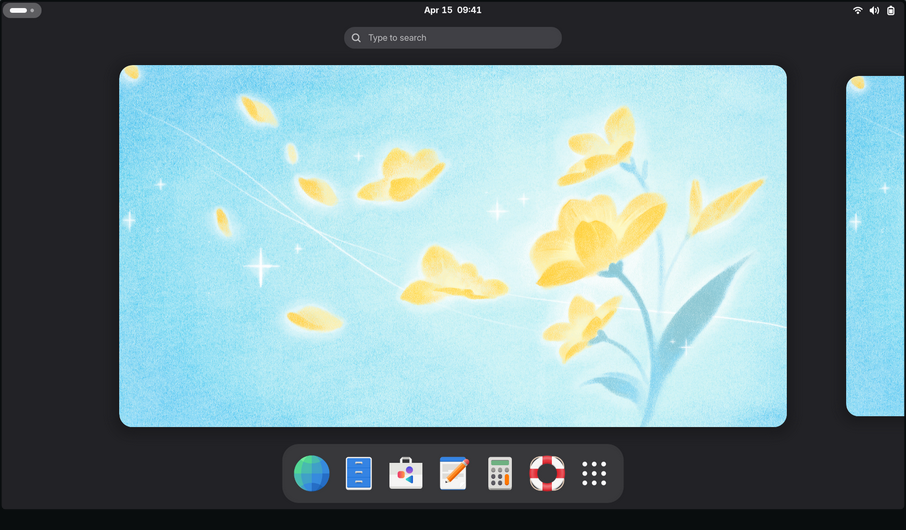The image size is (906, 530).
Task: Launch the Text Editor from the dock
Action: (x=453, y=473)
